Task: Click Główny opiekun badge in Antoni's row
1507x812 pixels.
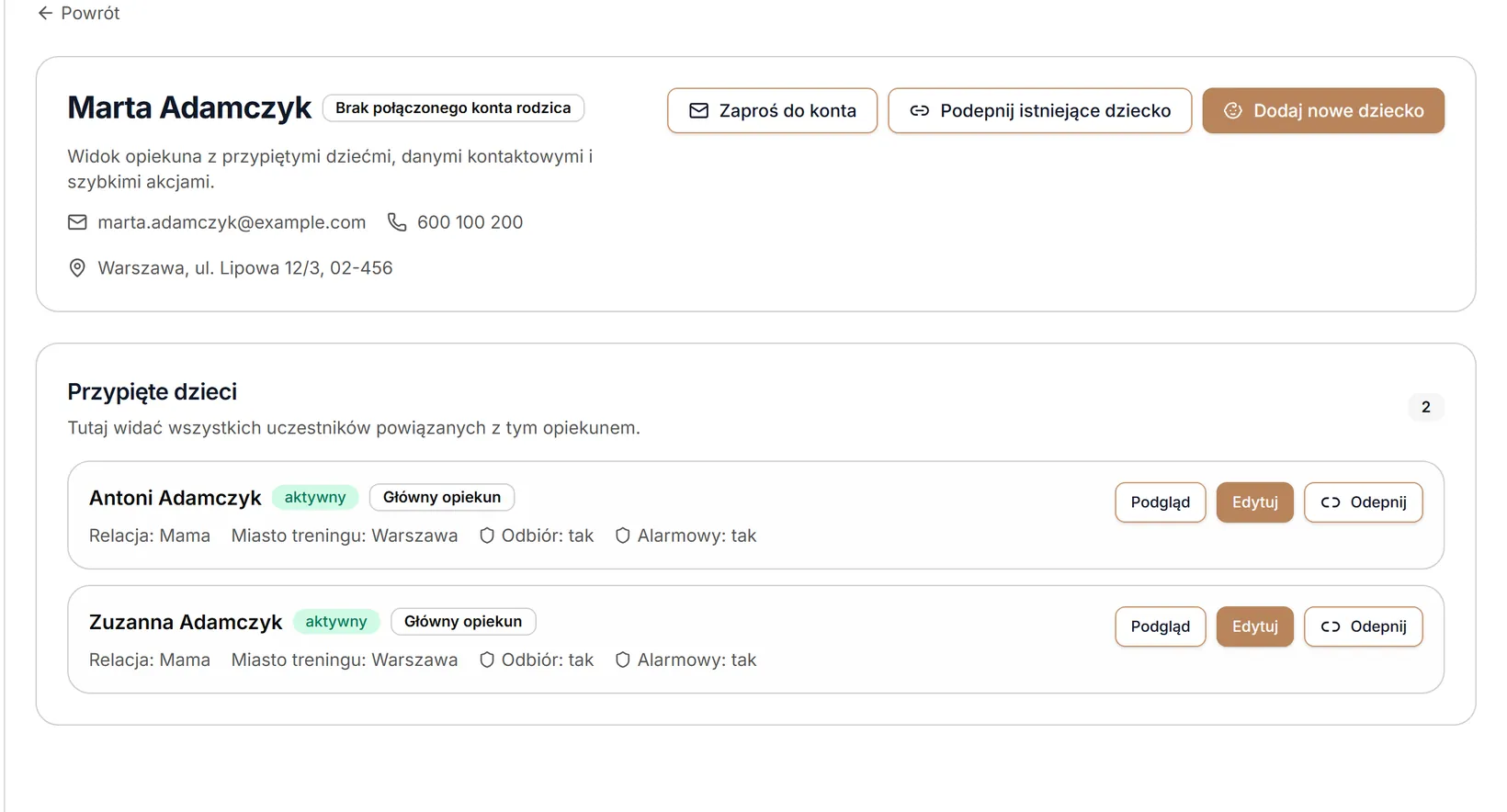Action: point(442,497)
